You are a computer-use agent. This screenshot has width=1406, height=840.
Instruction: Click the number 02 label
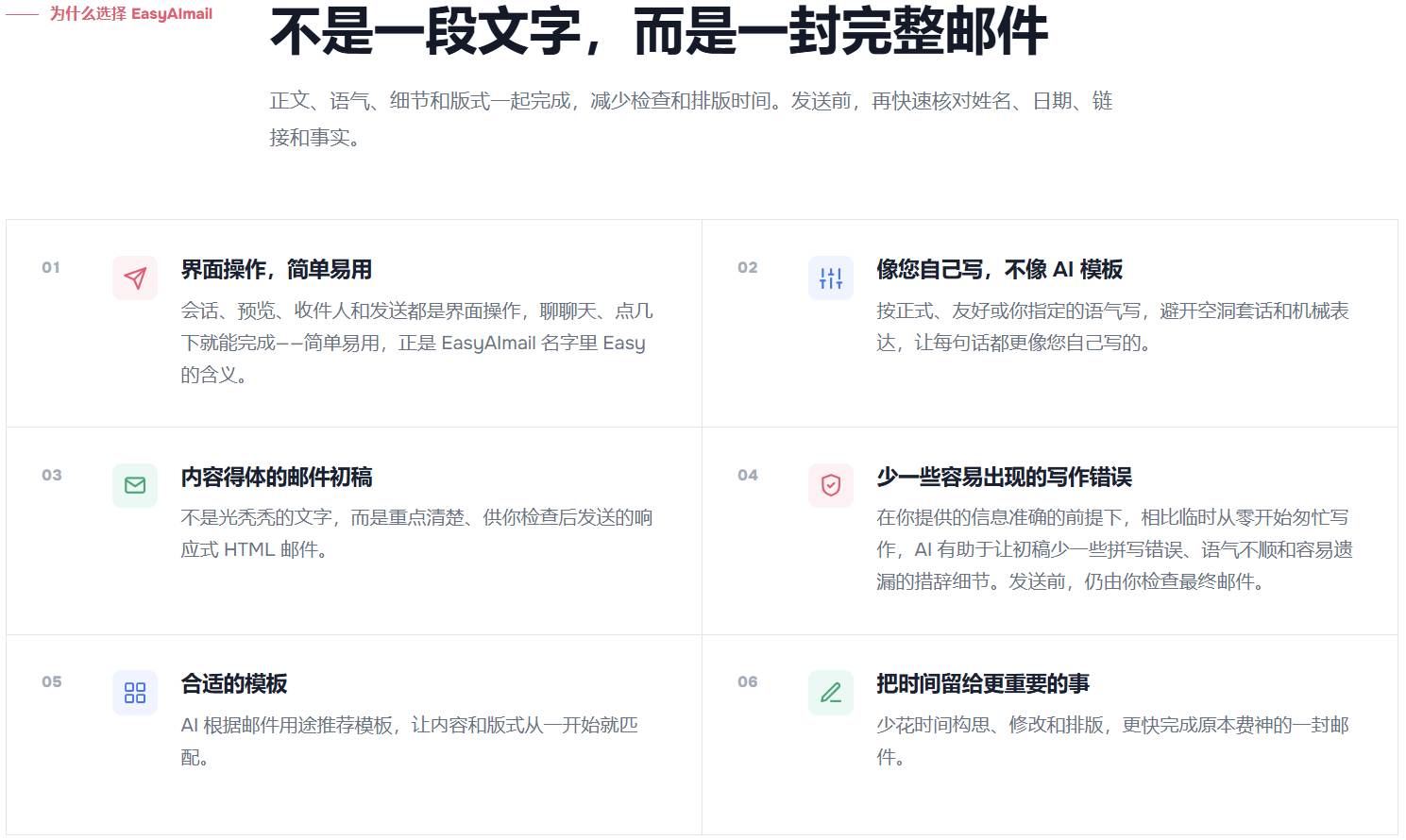747,268
